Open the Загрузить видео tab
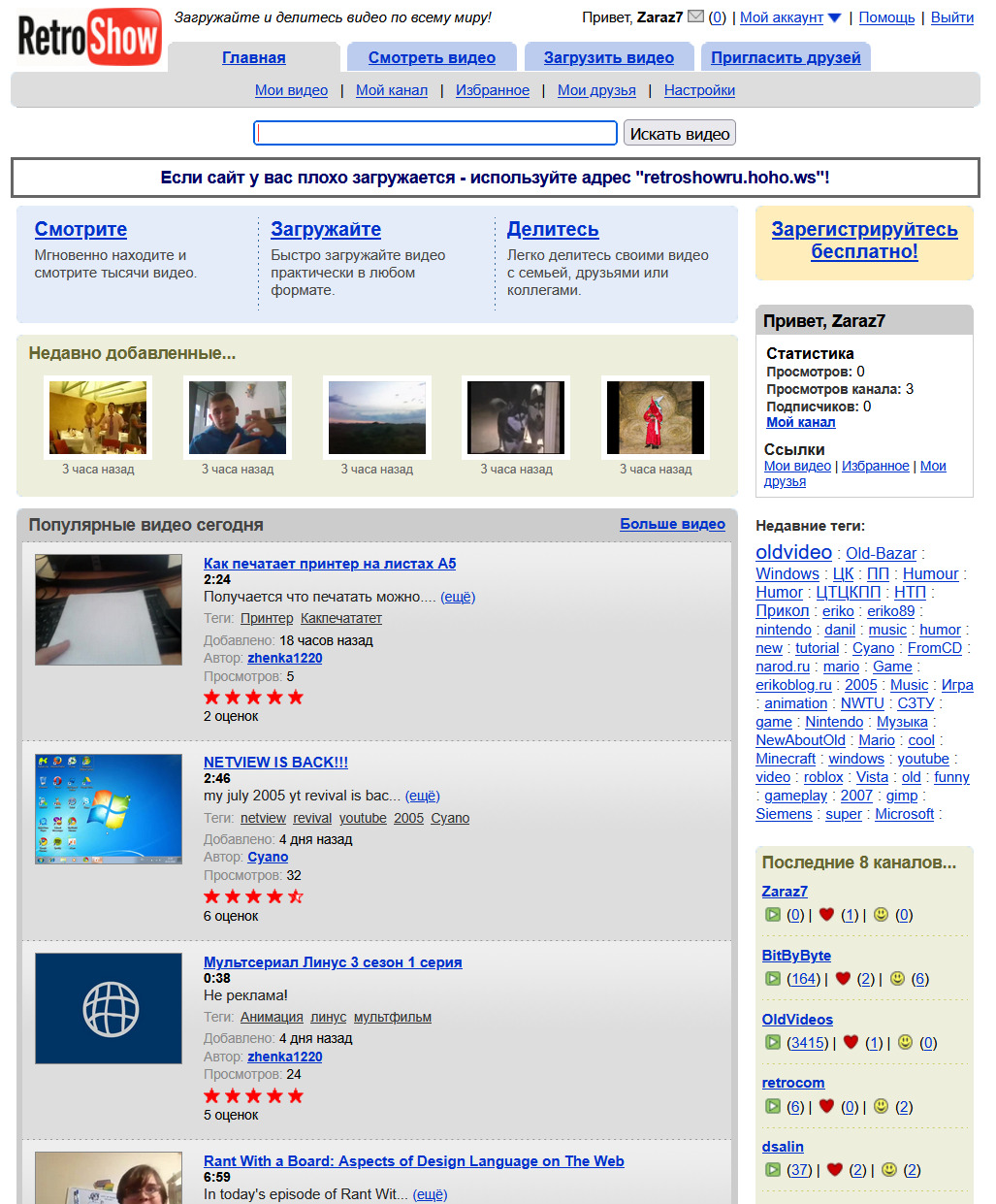The image size is (996, 1204). (608, 57)
